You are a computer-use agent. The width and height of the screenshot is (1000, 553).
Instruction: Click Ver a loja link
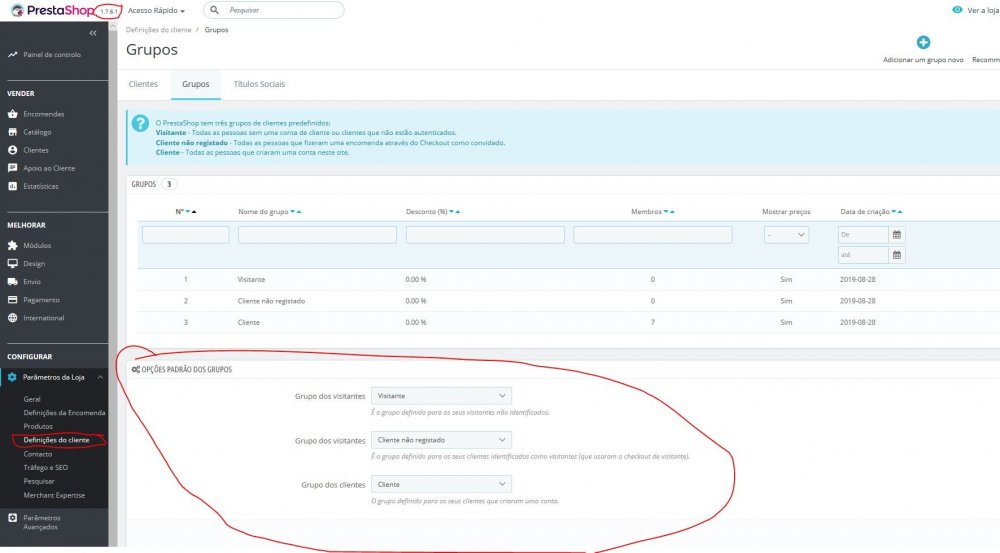click(983, 10)
